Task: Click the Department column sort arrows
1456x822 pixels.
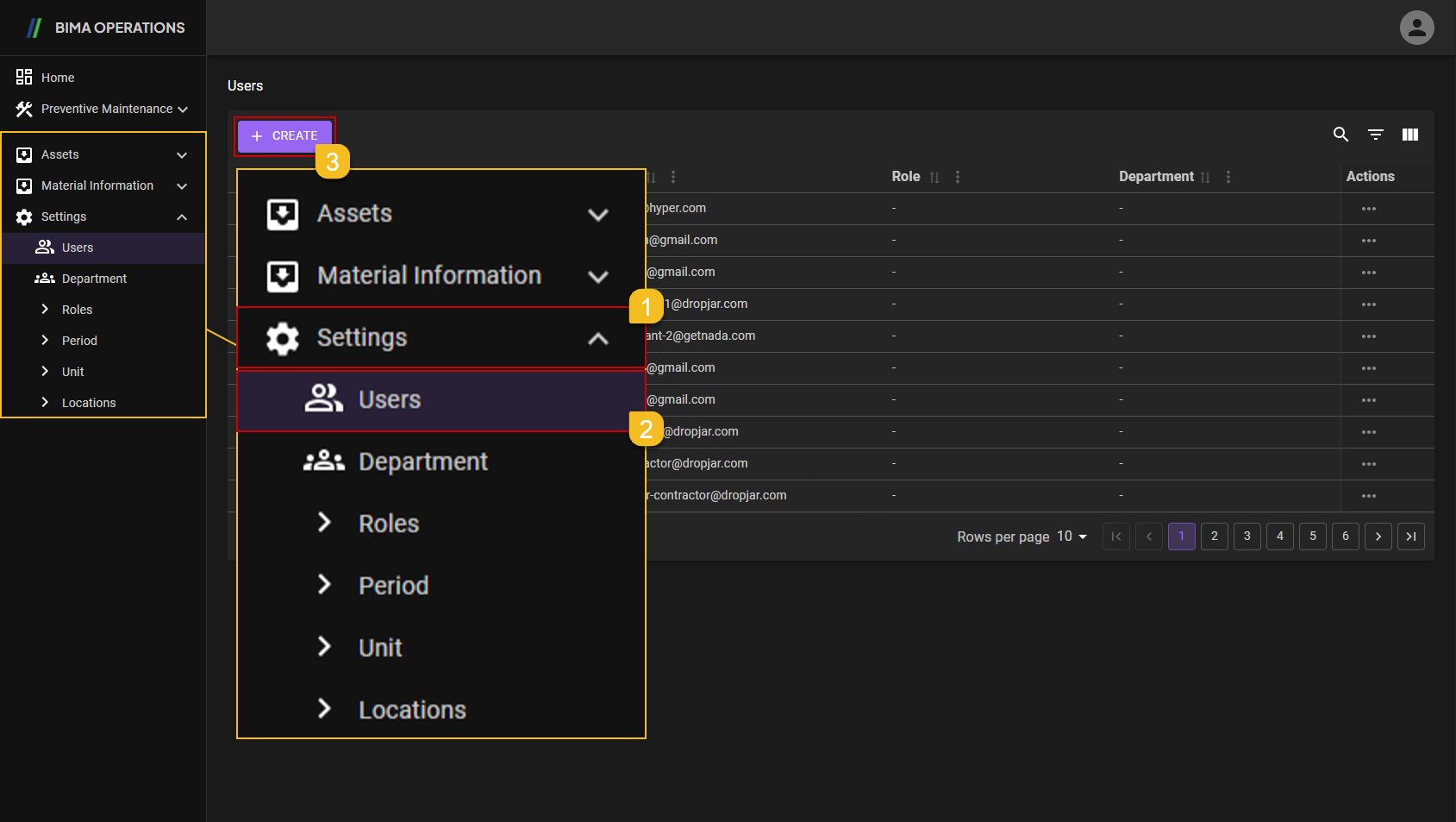Action: click(1205, 177)
